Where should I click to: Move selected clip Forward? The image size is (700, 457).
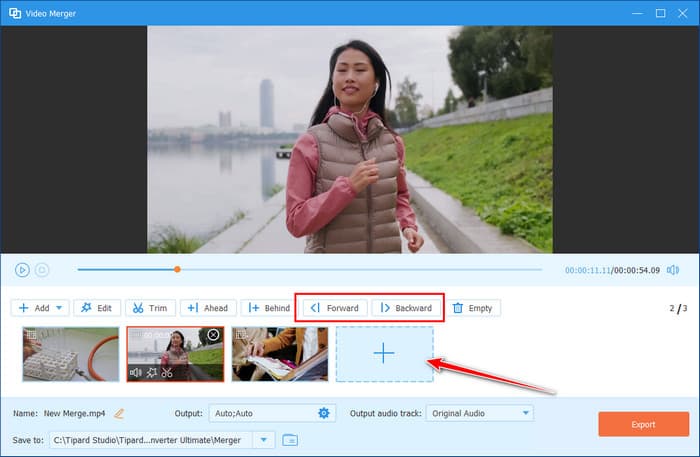335,308
